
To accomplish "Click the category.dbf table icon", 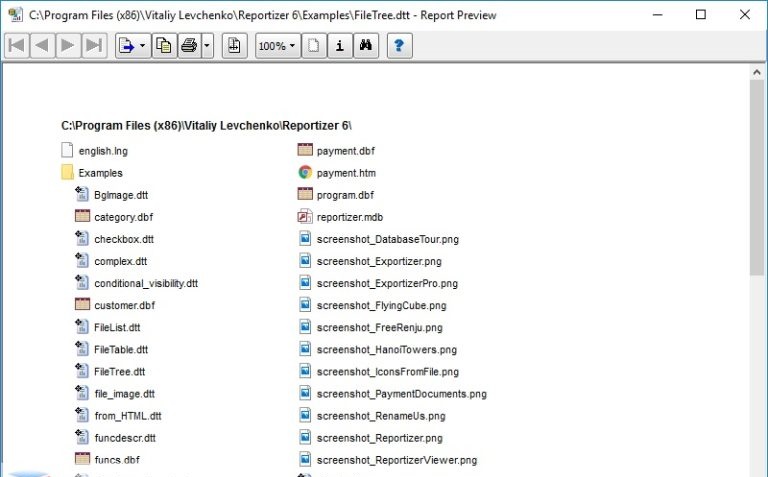I will tap(82, 216).
